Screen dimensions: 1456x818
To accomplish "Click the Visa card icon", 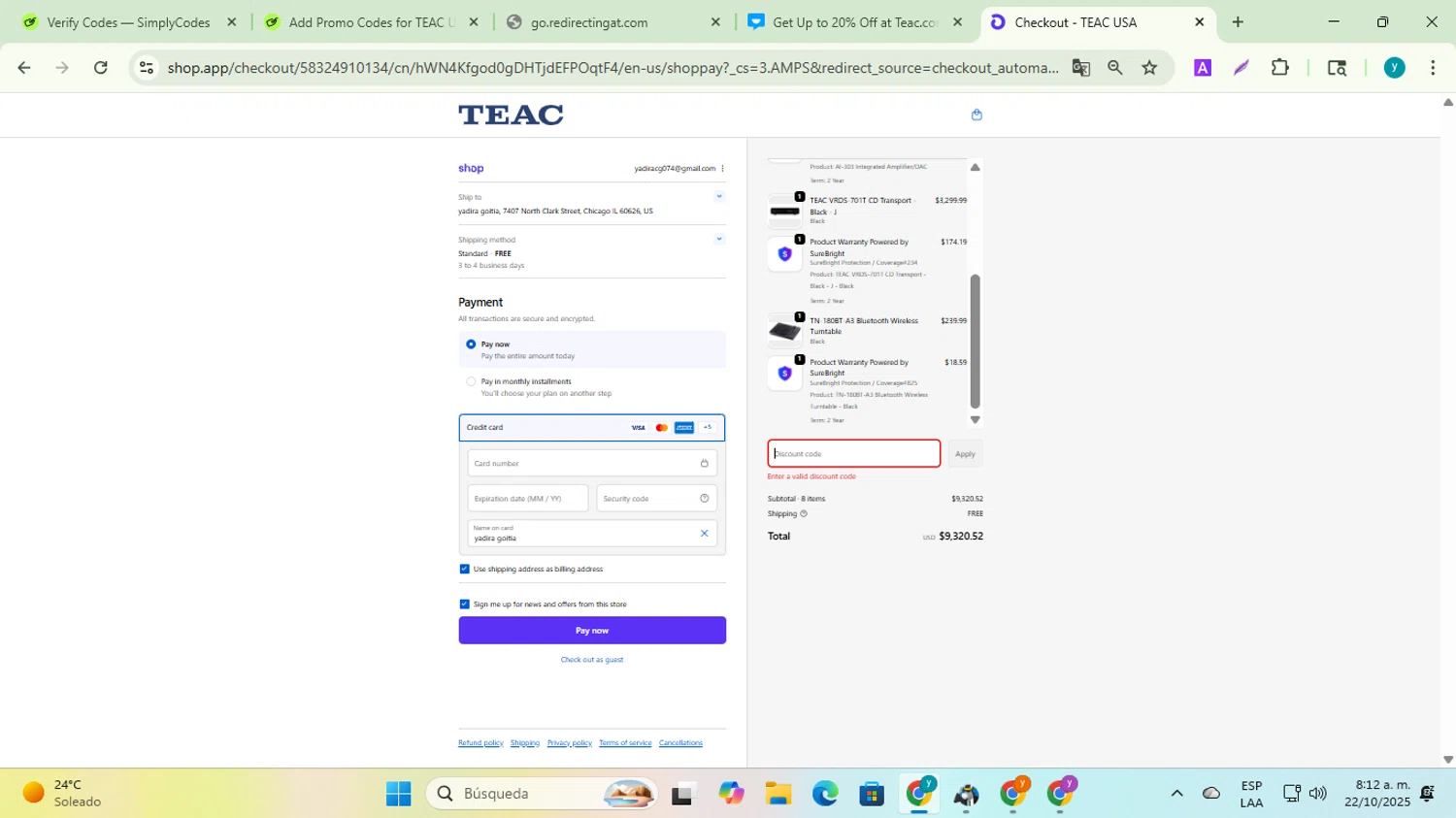I will 638,428.
